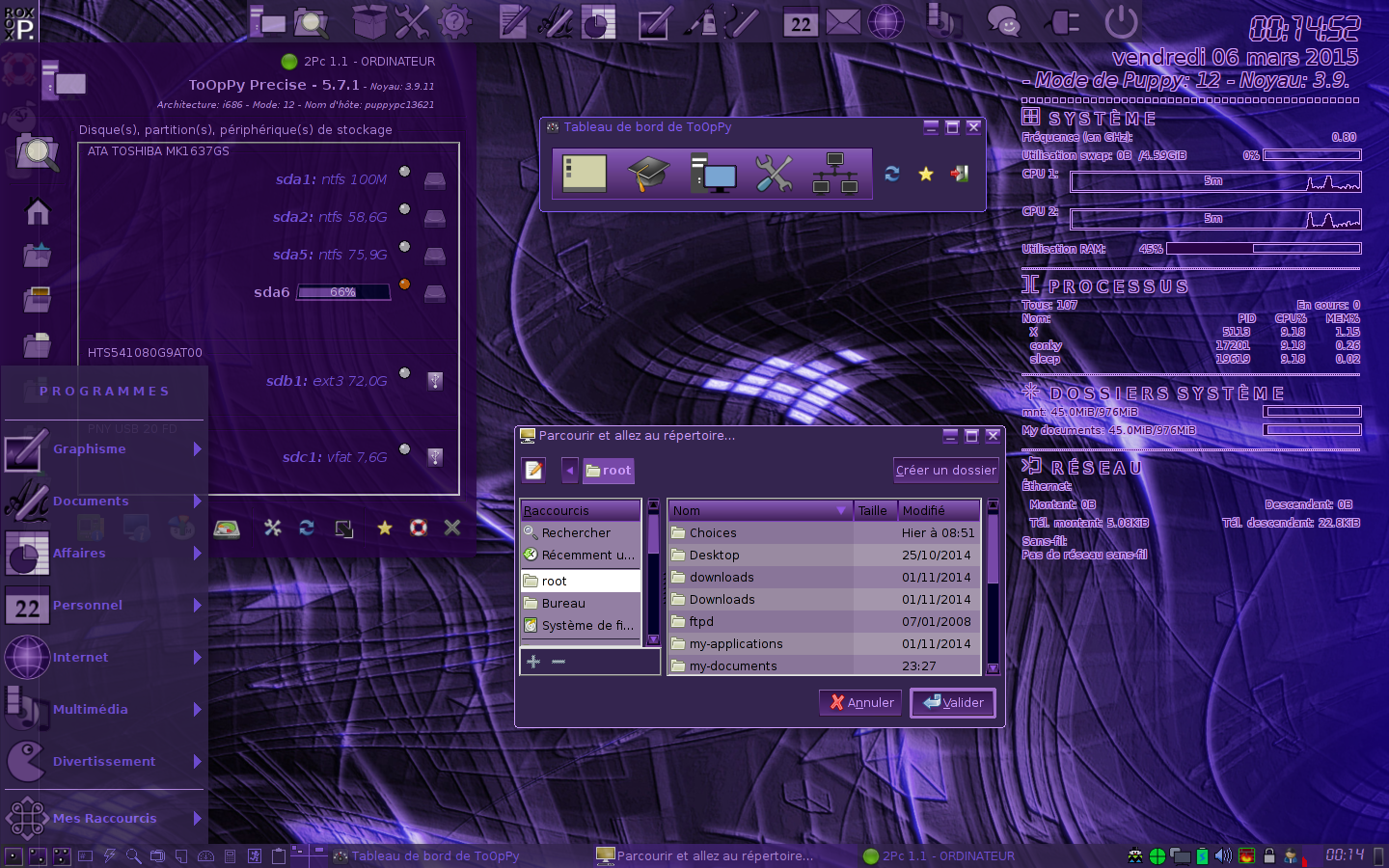The height and width of the screenshot is (868, 1389).
Task: Select the Choices folder row
Action: pos(824,532)
